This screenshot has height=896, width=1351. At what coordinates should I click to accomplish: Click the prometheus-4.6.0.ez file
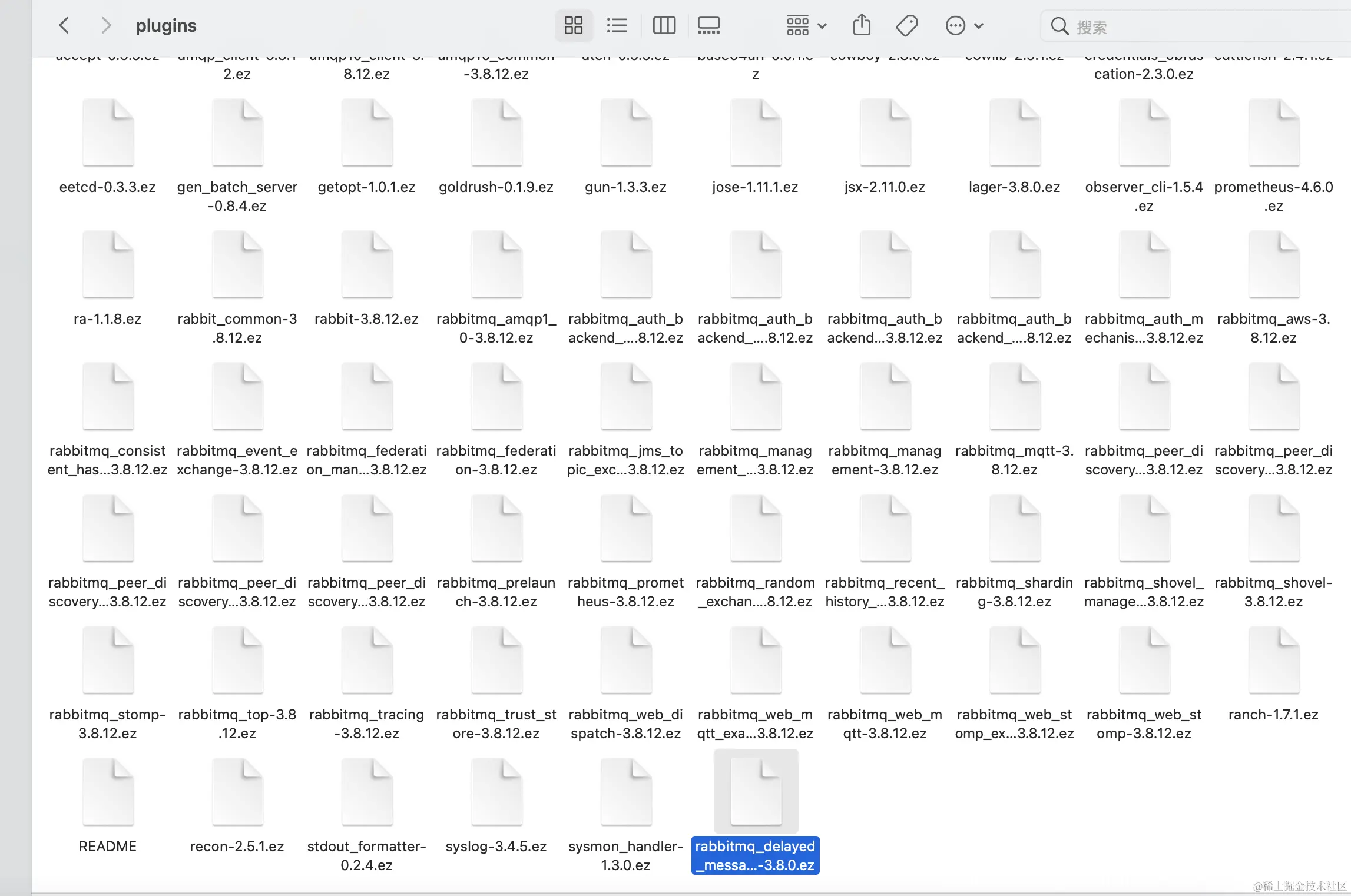(x=1273, y=132)
